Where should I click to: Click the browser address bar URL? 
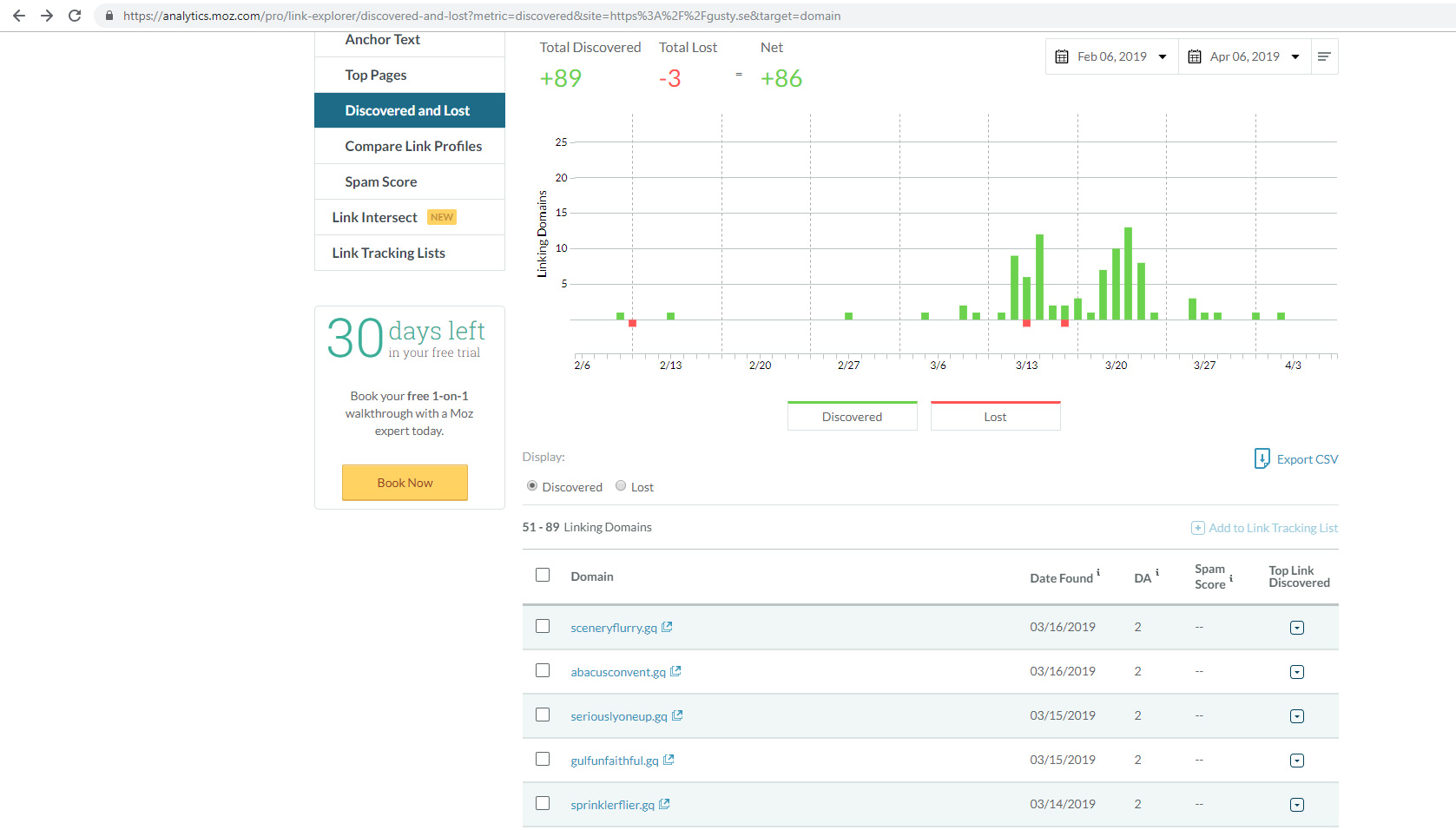481,16
